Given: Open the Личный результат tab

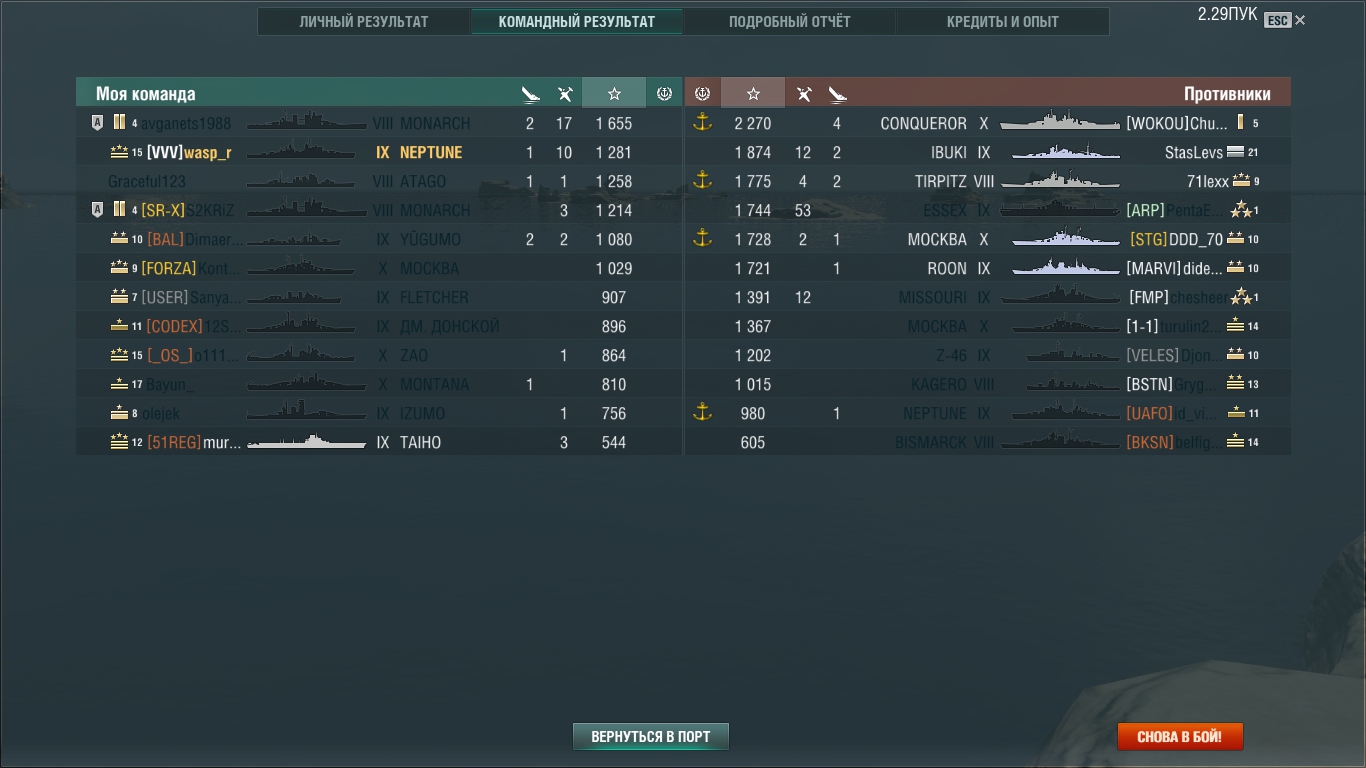Looking at the screenshot, I should coord(364,21).
